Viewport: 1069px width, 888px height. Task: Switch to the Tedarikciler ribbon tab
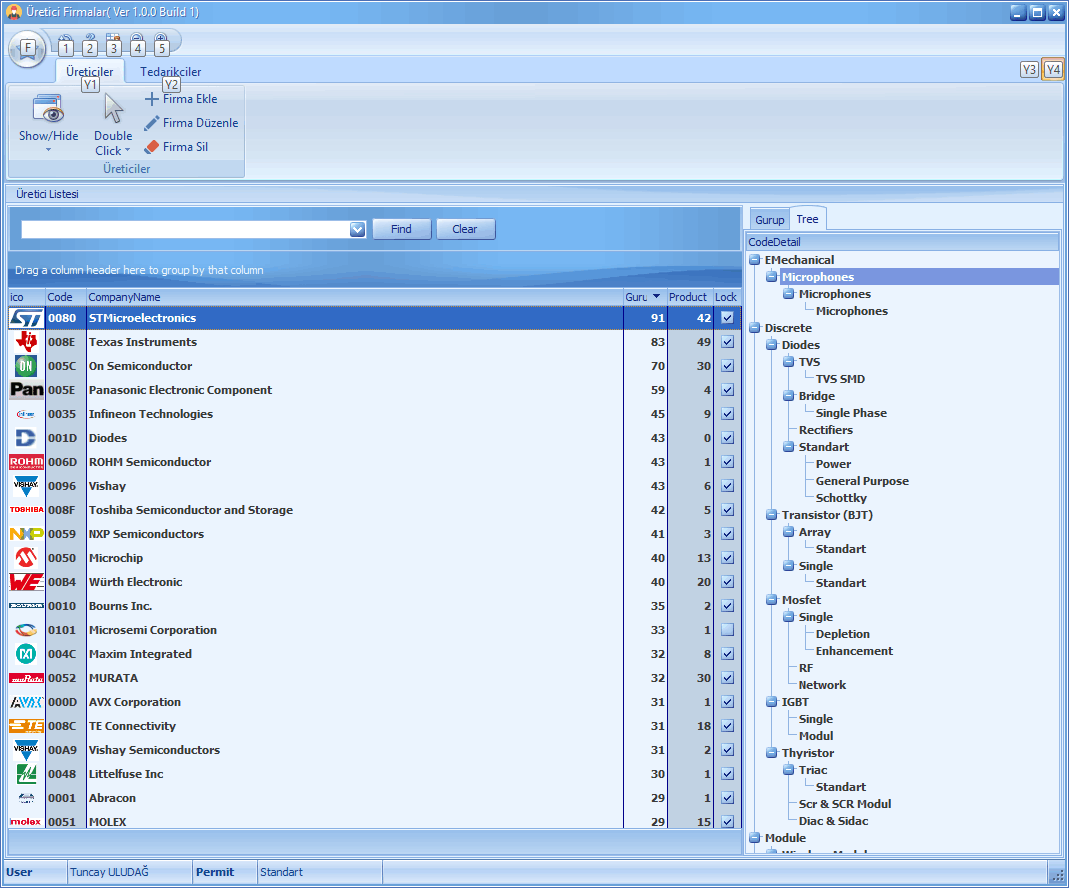pyautogui.click(x=170, y=72)
